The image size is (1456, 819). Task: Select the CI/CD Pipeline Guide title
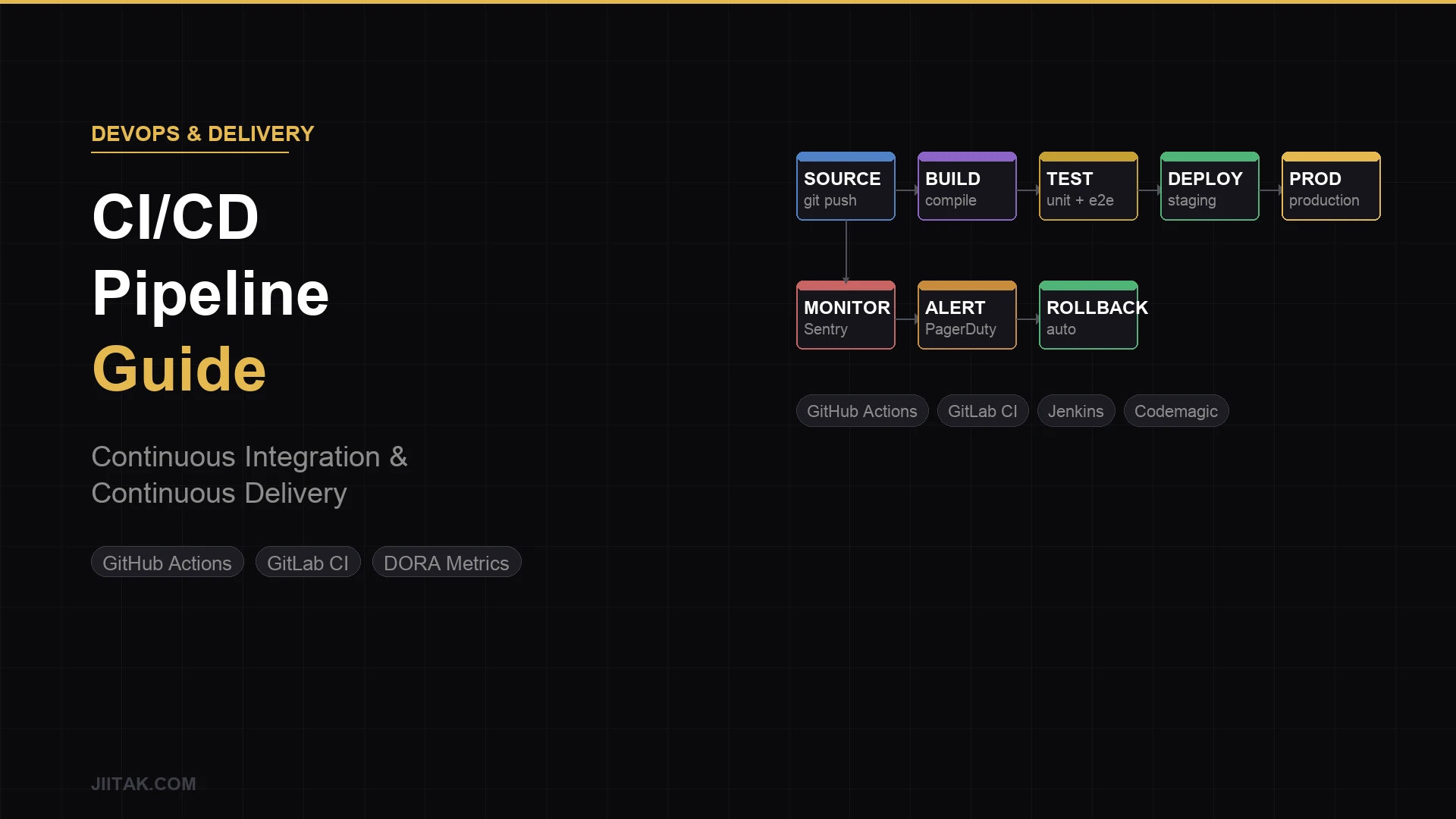click(210, 293)
